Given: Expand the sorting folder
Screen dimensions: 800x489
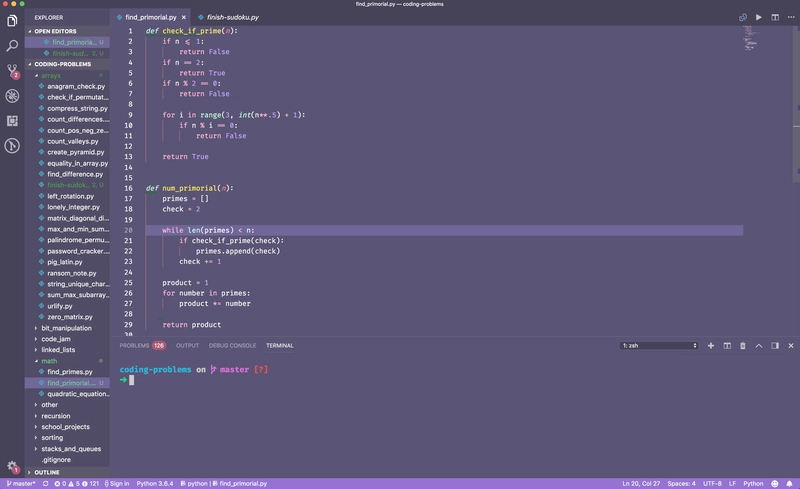Looking at the screenshot, I should (67, 438).
